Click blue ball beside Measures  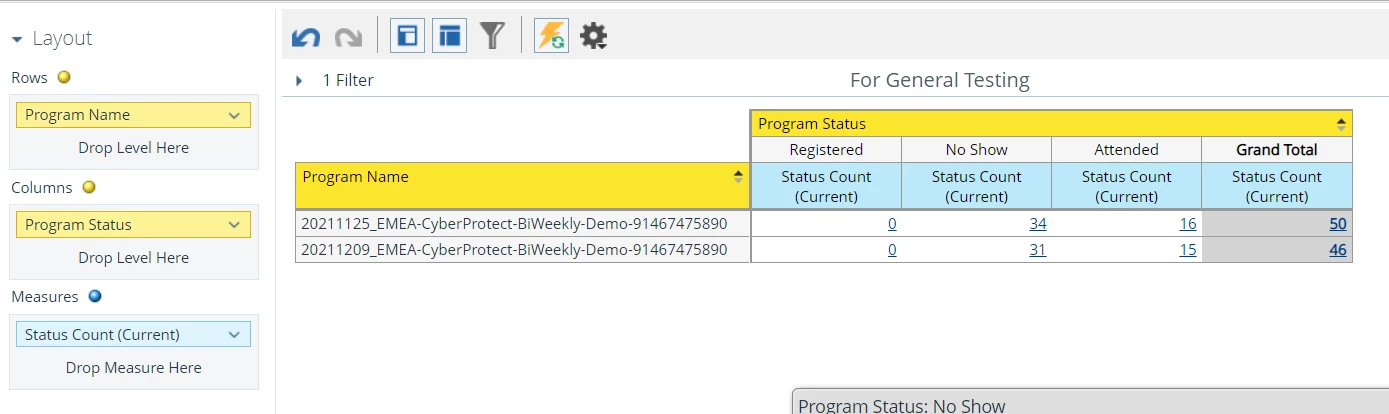95,296
